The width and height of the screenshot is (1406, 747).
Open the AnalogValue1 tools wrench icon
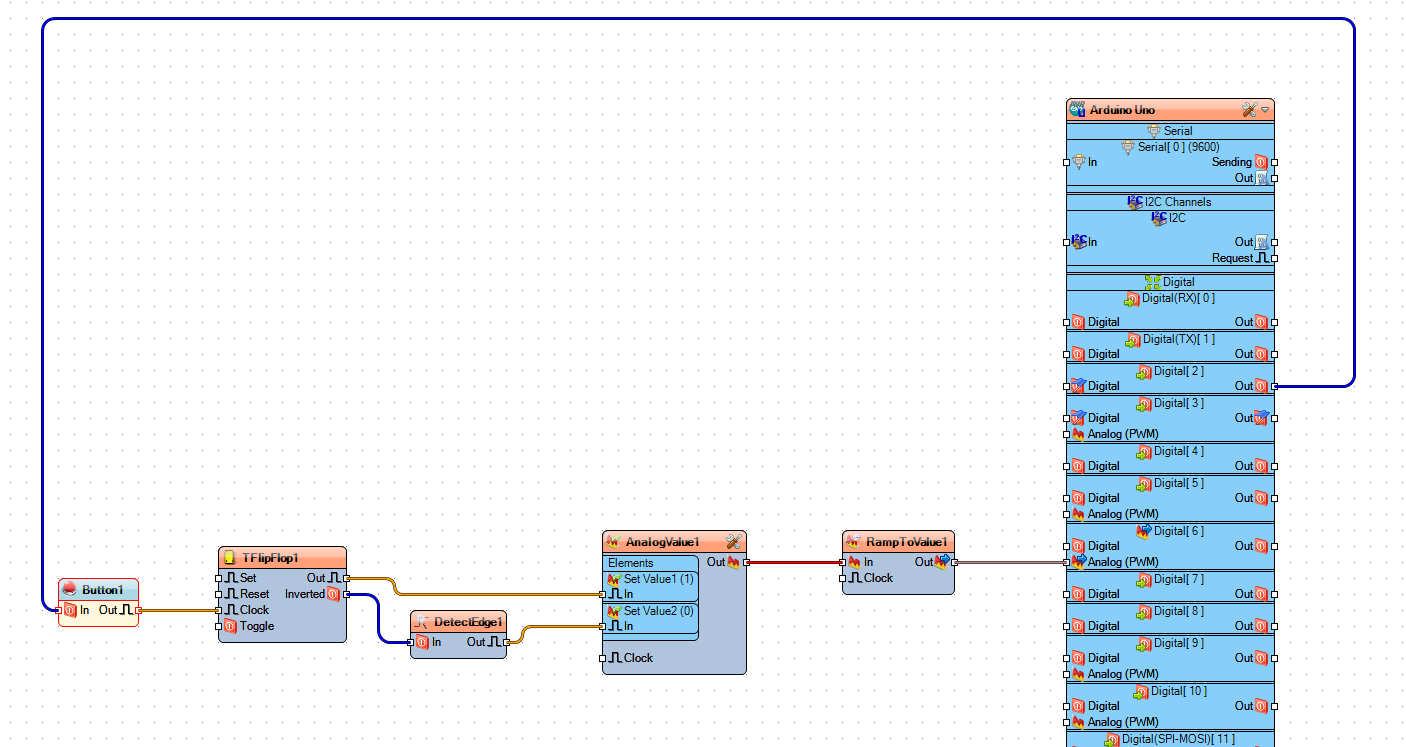tap(733, 541)
